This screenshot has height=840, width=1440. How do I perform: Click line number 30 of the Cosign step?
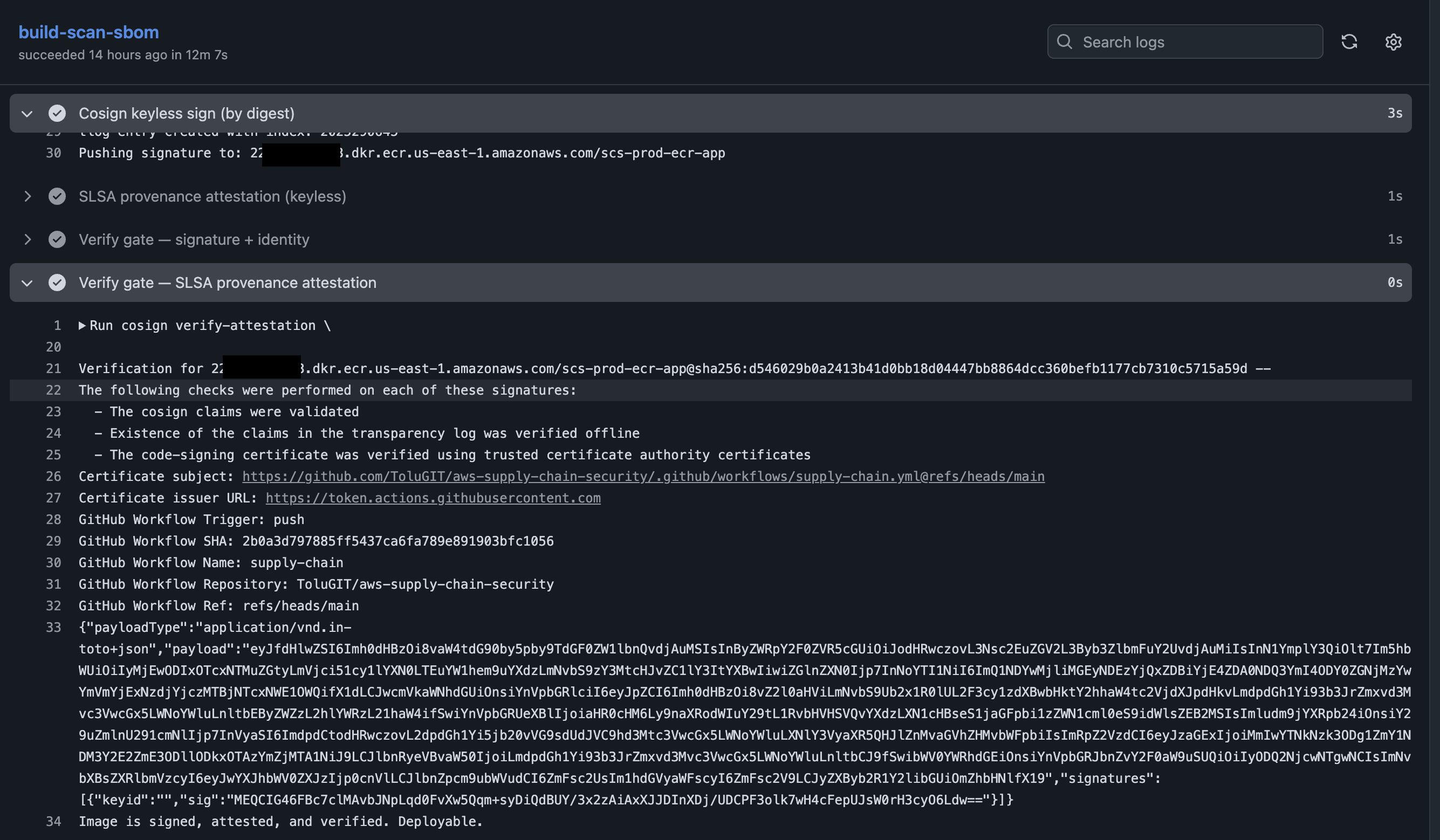tap(53, 153)
